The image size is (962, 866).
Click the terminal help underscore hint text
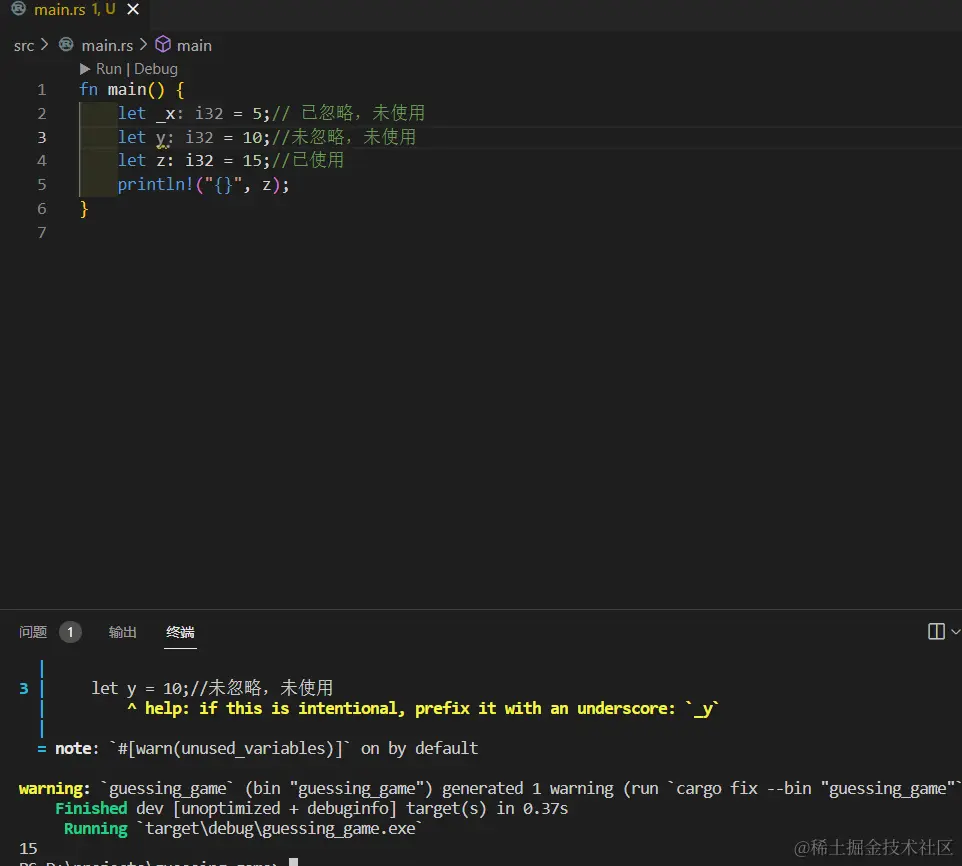[x=431, y=708]
